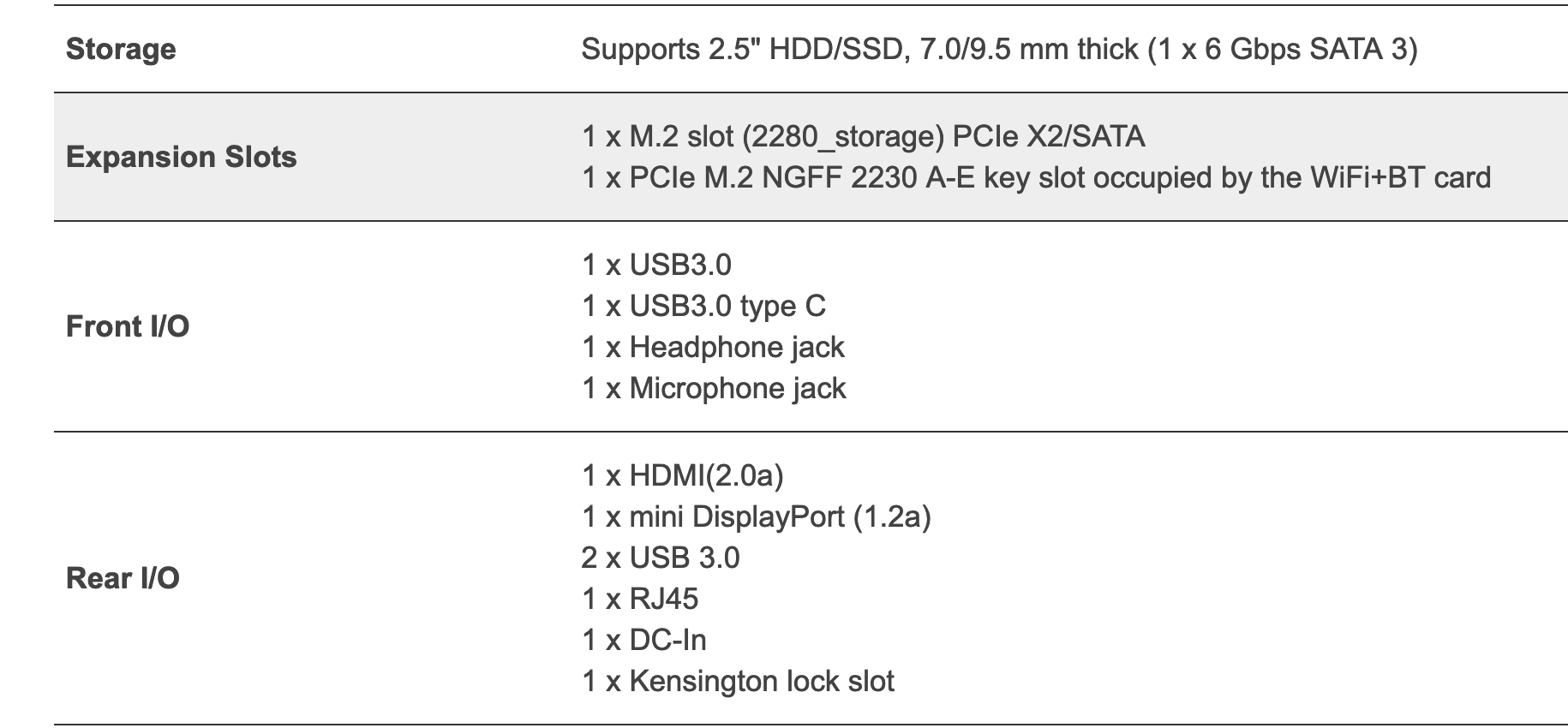Click the DC-In entry
Image resolution: width=1568 pixels, height=728 pixels.
[x=644, y=640]
